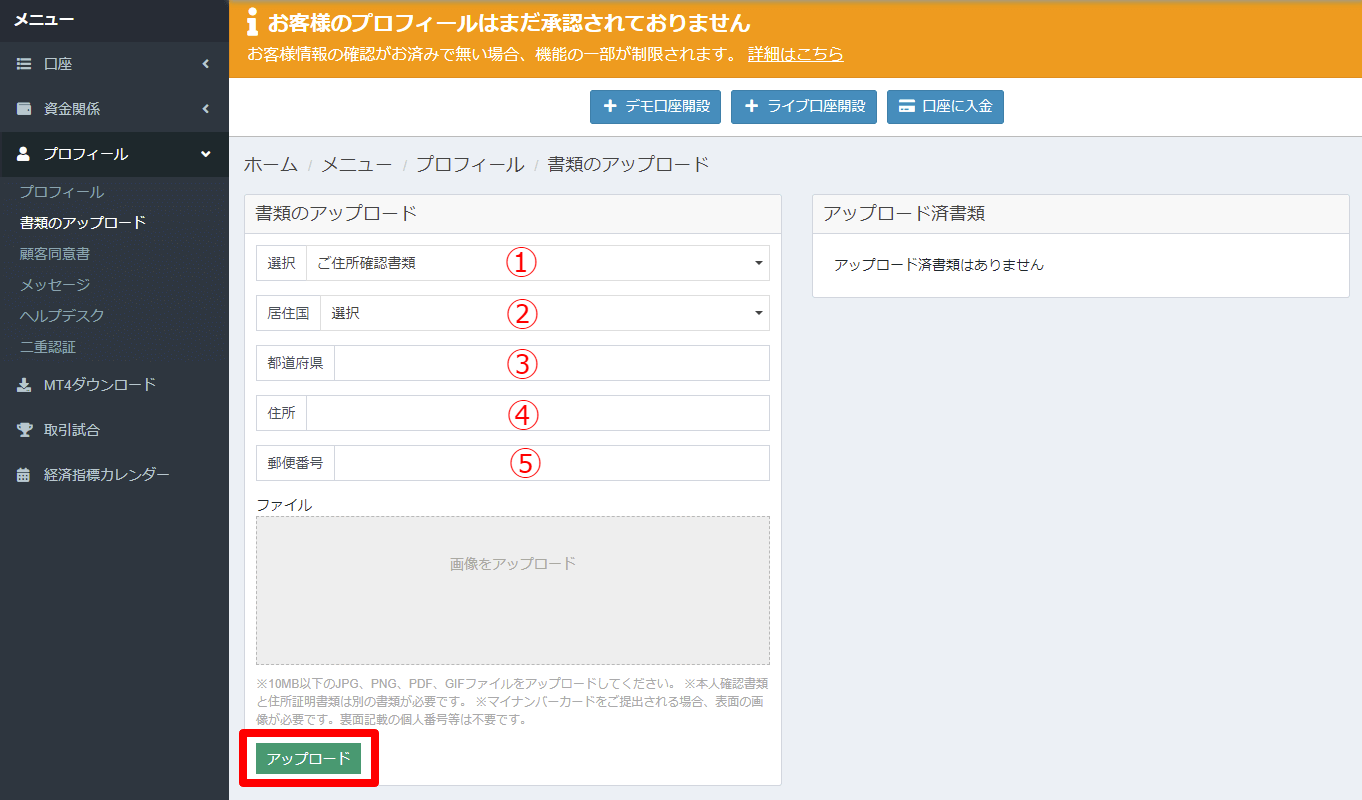Screen dimensions: 1362x800
Task: Click the MT4ダウンロード download icon
Action: coord(24,385)
